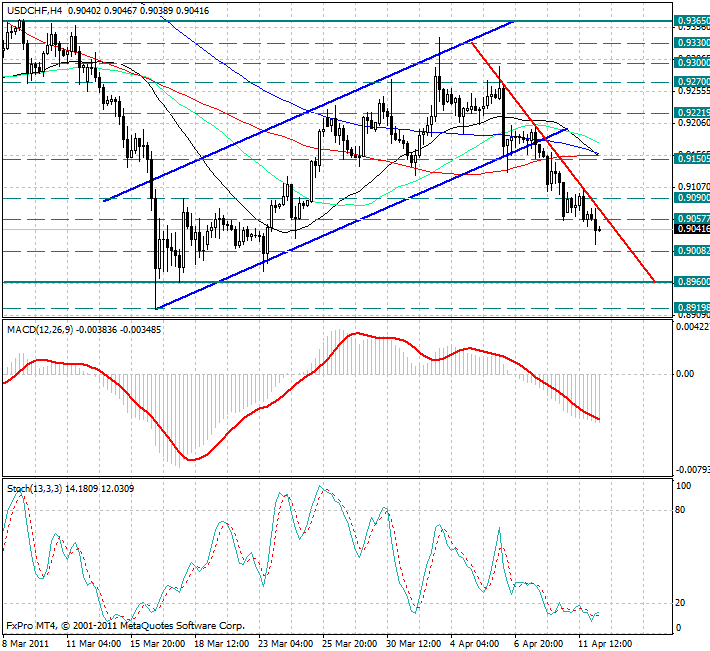Click the Stochastic scale value 20
Screen dimensions: 710x651
(x=680, y=603)
